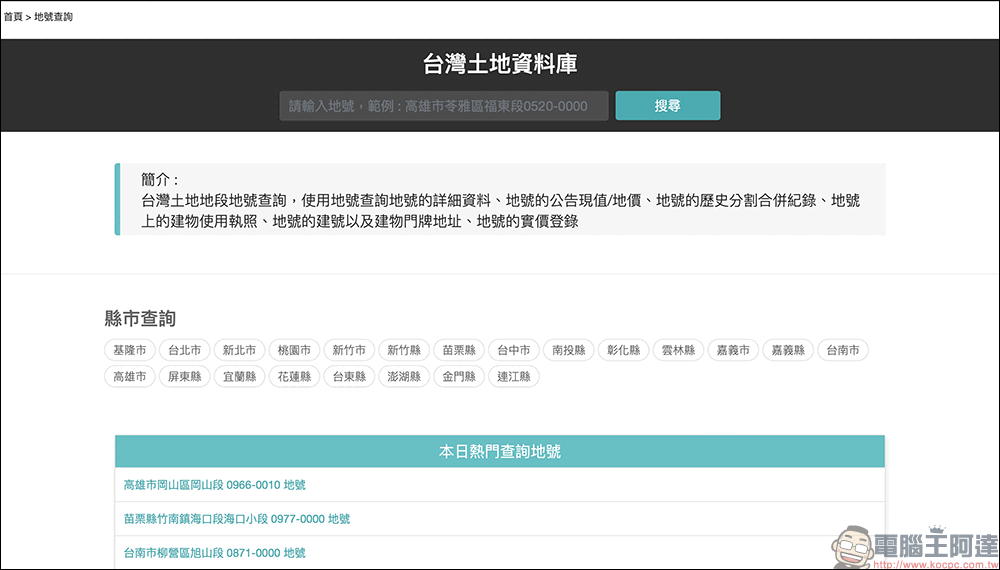The height and width of the screenshot is (570, 1000).
Task: Choose 台北市 from county query
Action: click(x=185, y=350)
